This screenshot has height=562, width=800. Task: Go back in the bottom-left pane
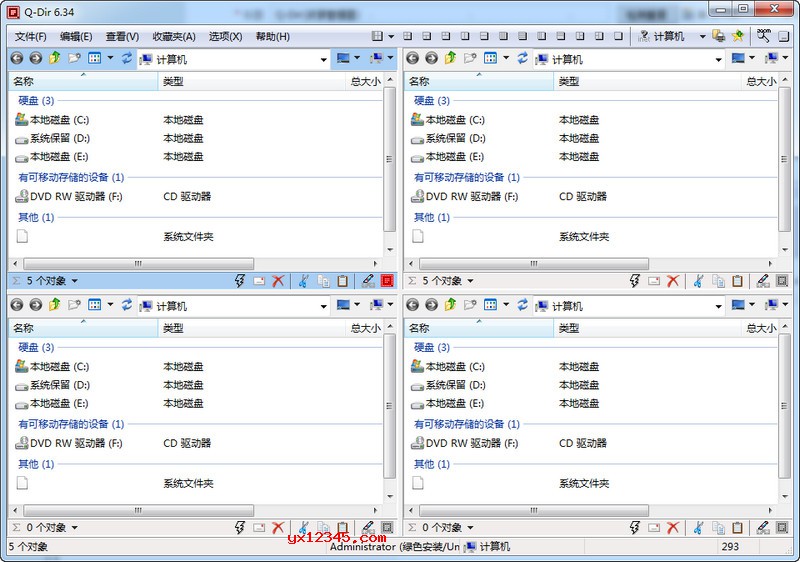[17, 305]
